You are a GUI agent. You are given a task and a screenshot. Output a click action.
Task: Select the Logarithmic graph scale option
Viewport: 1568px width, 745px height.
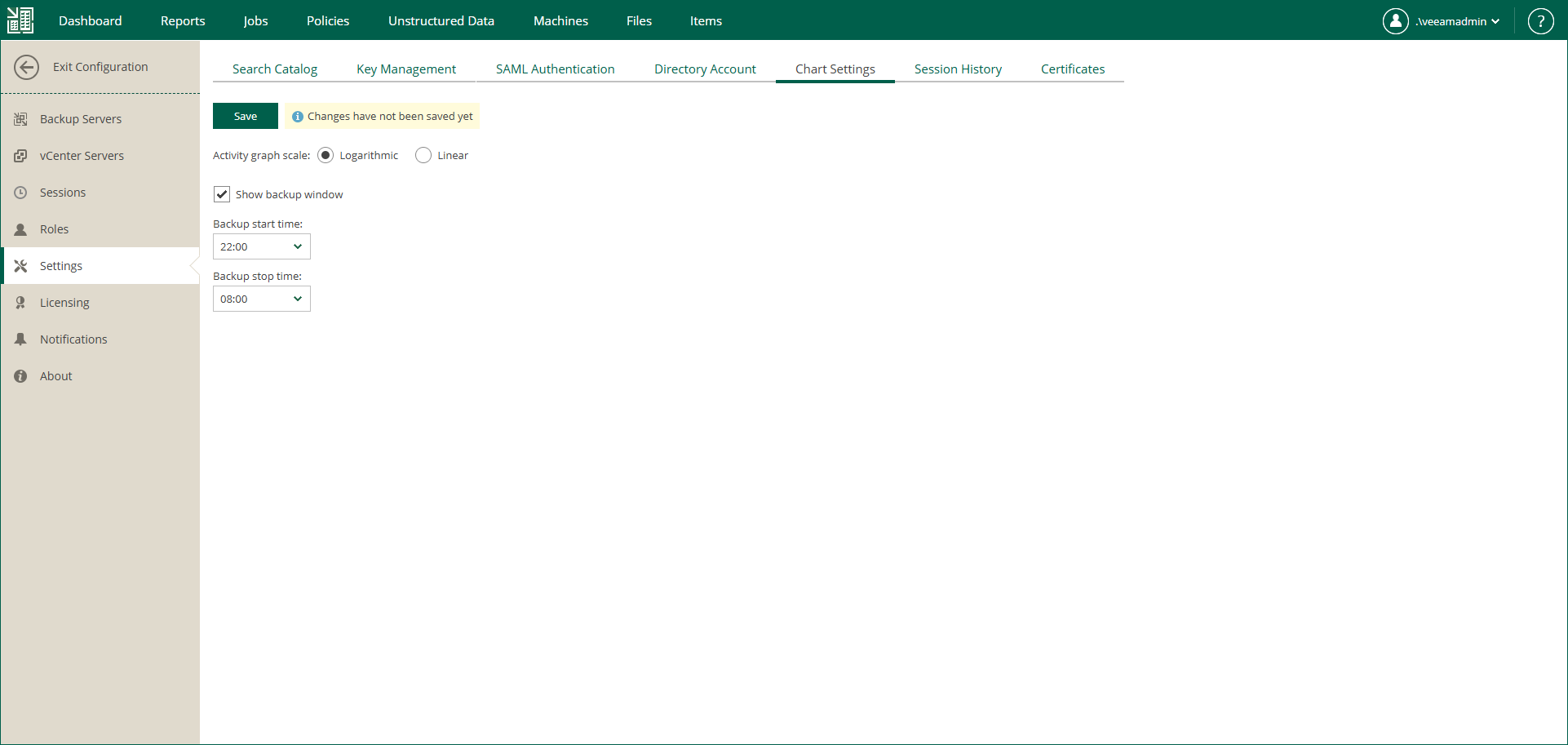tap(326, 155)
